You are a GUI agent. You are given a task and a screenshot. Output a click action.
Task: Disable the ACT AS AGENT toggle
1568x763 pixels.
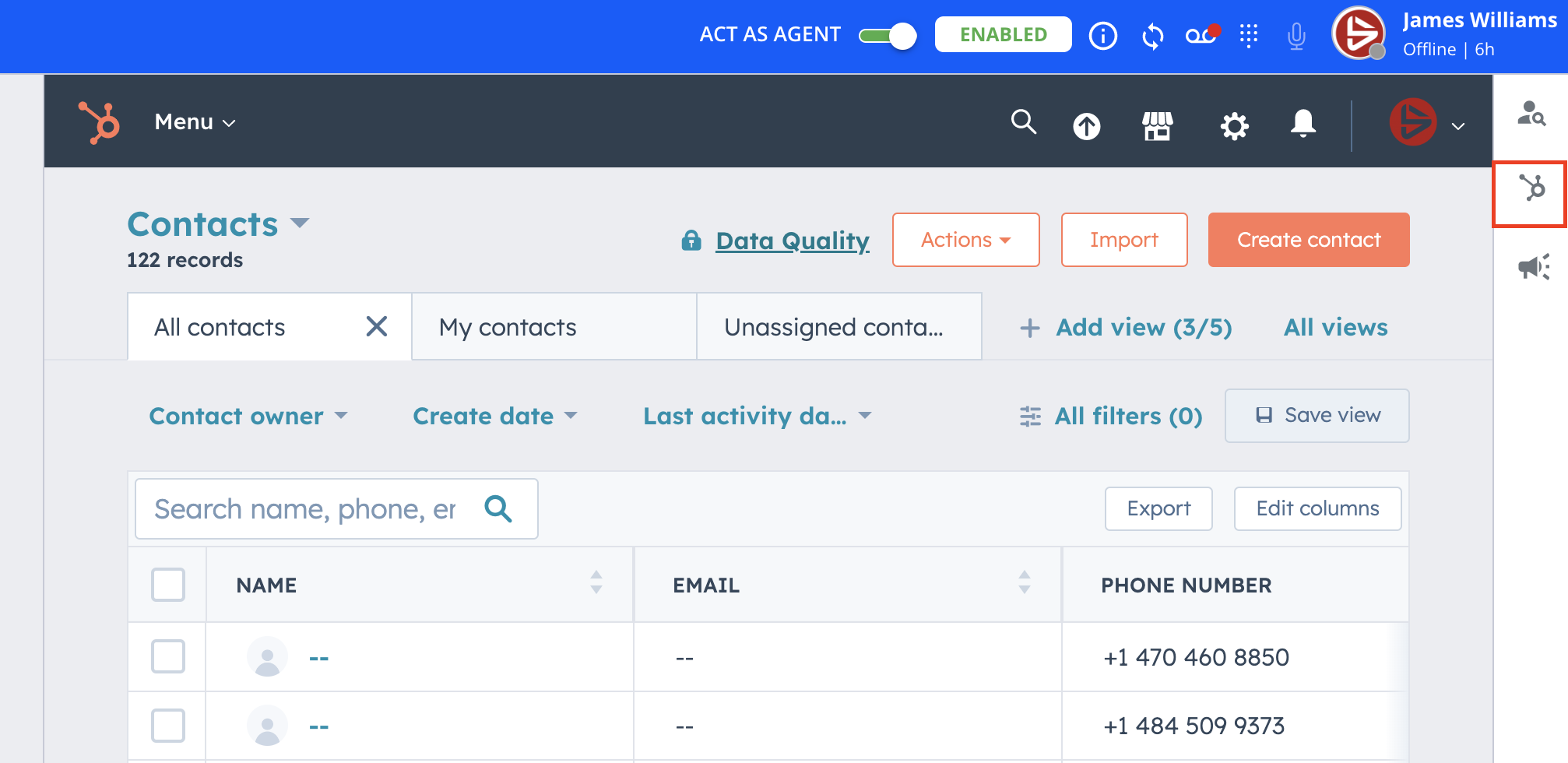pyautogui.click(x=887, y=35)
